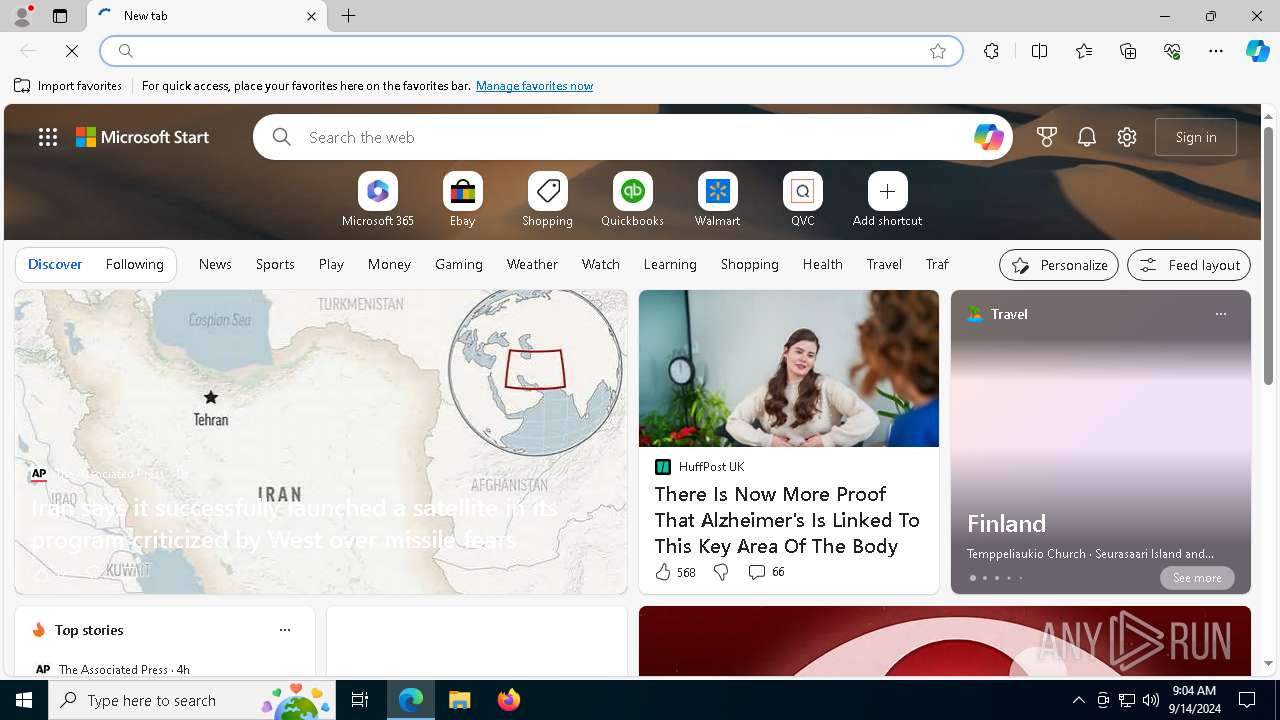
Task: Click the Sign in button
Action: 1196,137
